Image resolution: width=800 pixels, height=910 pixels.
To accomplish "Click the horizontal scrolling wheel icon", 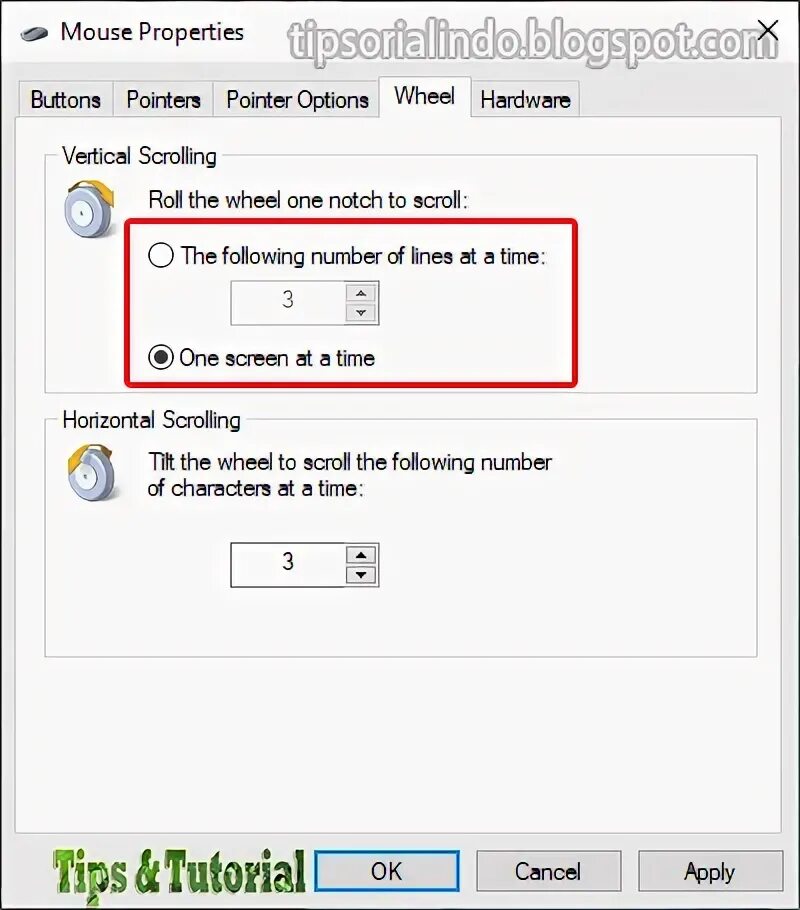I will 91,472.
